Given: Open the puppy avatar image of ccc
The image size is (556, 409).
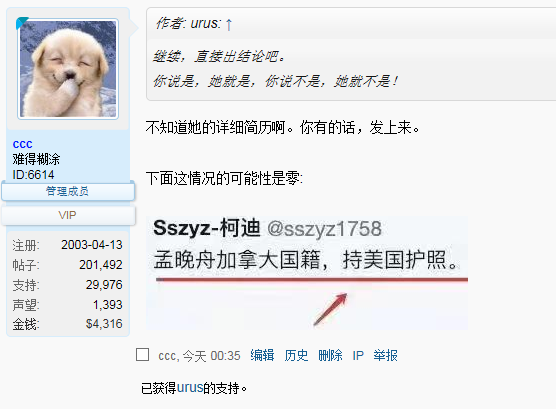Looking at the screenshot, I should point(68,69).
